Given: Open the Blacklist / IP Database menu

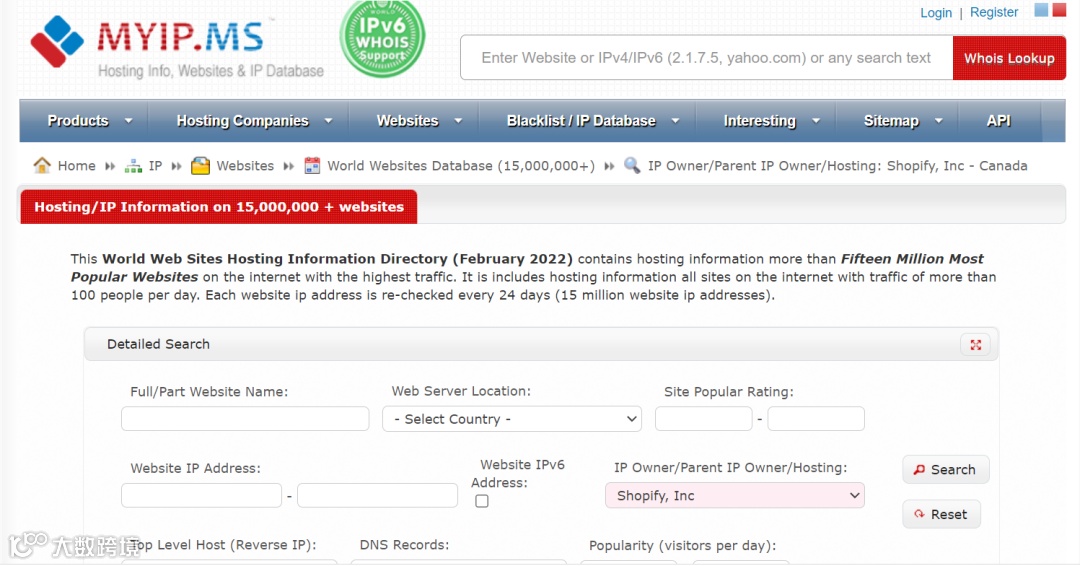Looking at the screenshot, I should point(581,120).
